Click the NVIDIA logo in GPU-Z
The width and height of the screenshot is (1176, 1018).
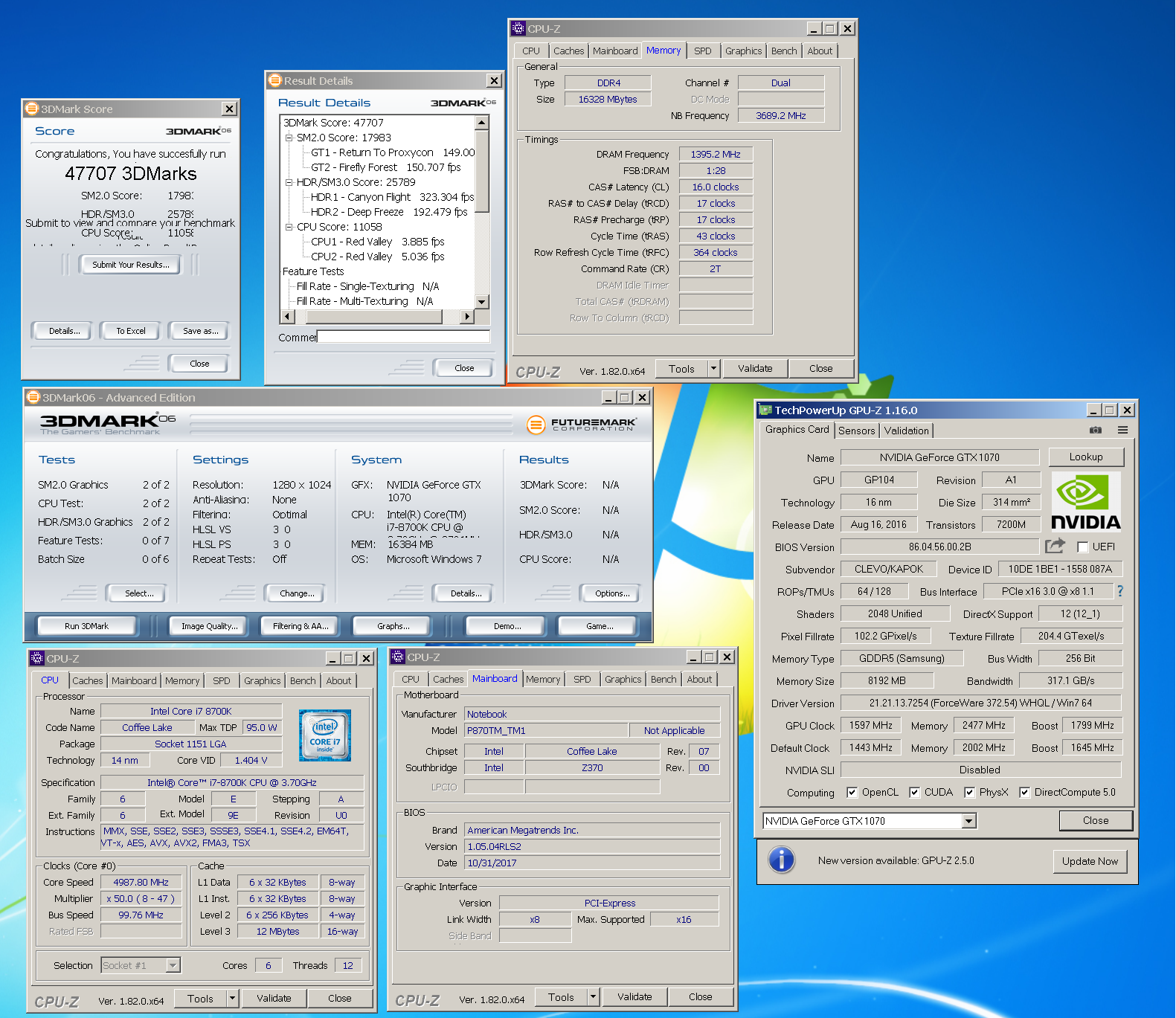[x=1085, y=502]
